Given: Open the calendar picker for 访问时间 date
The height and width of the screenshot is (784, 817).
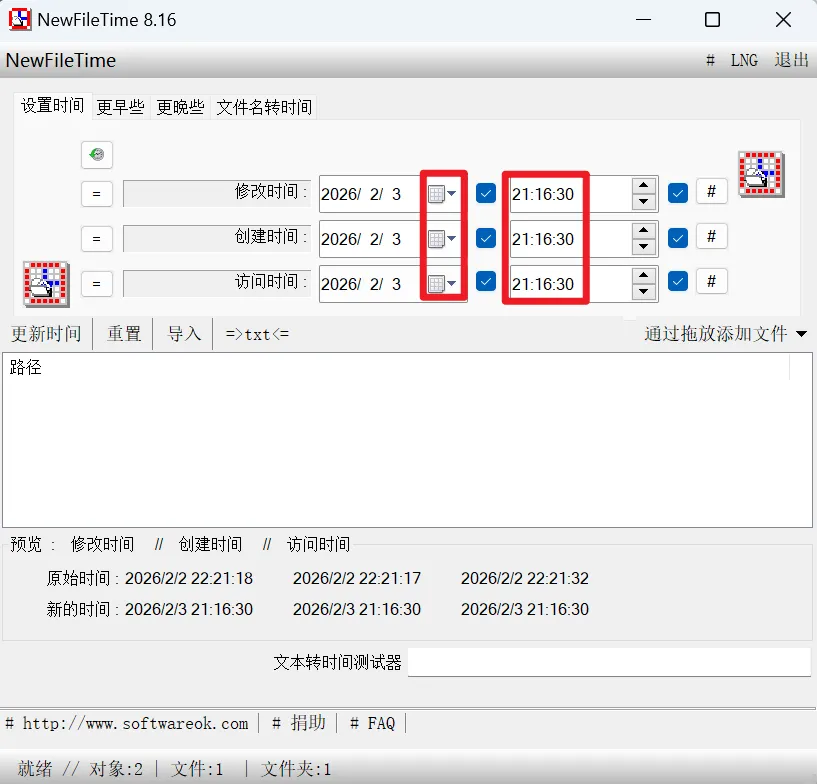Looking at the screenshot, I should point(442,284).
